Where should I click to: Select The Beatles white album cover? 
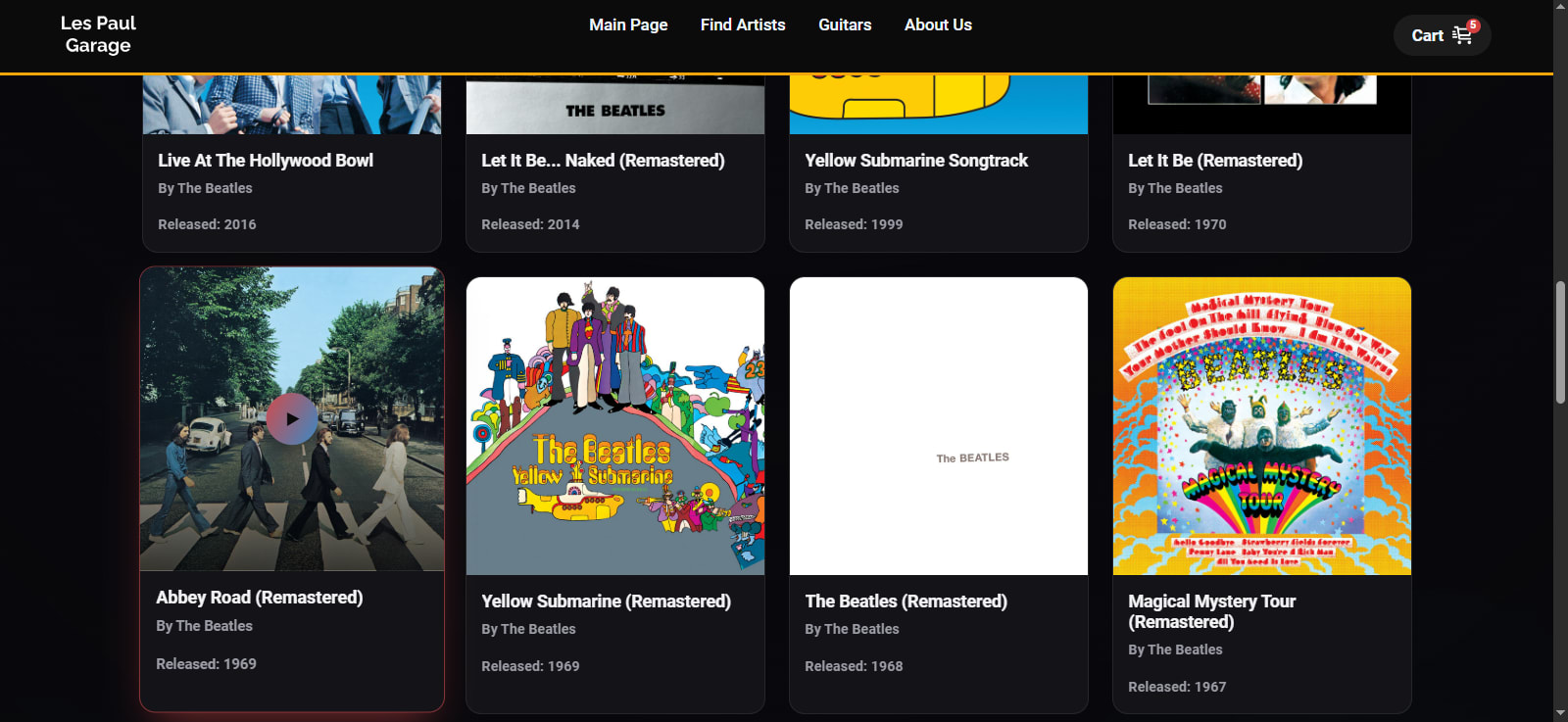[x=939, y=426]
